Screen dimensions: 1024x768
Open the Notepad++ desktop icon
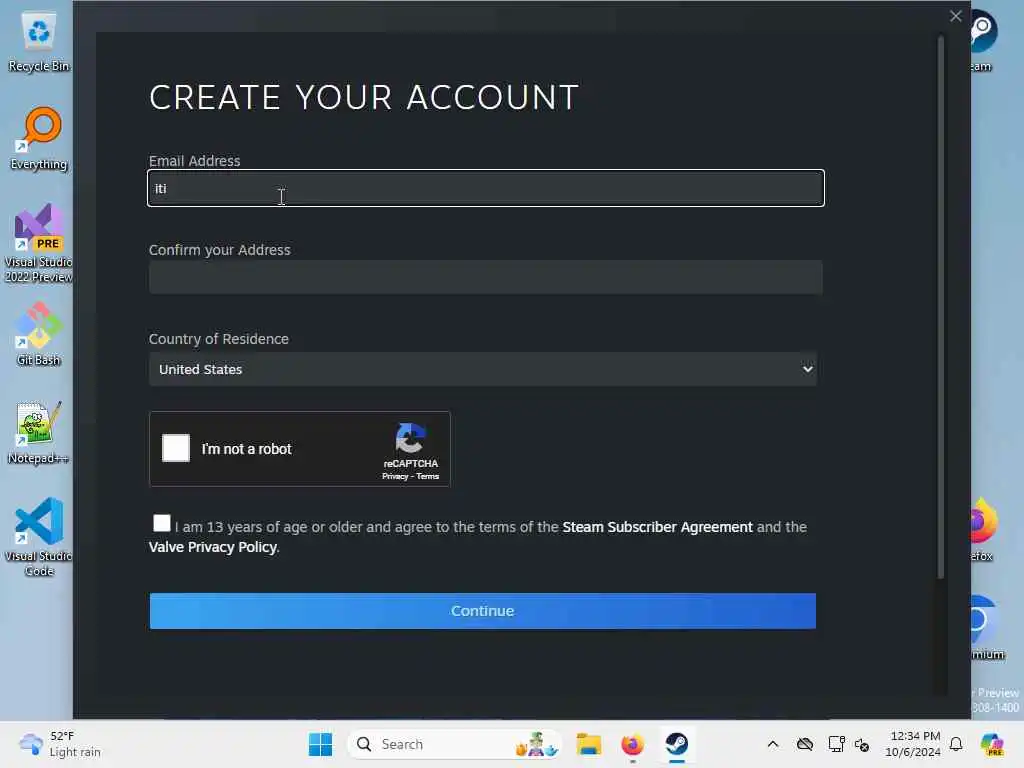(39, 433)
